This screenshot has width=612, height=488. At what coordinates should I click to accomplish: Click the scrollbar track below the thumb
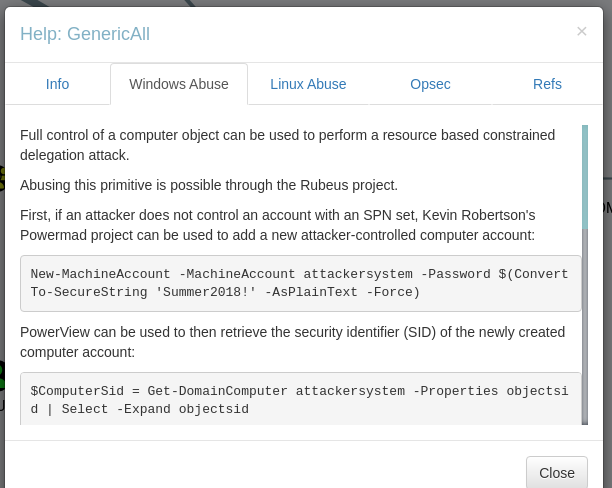point(585,330)
